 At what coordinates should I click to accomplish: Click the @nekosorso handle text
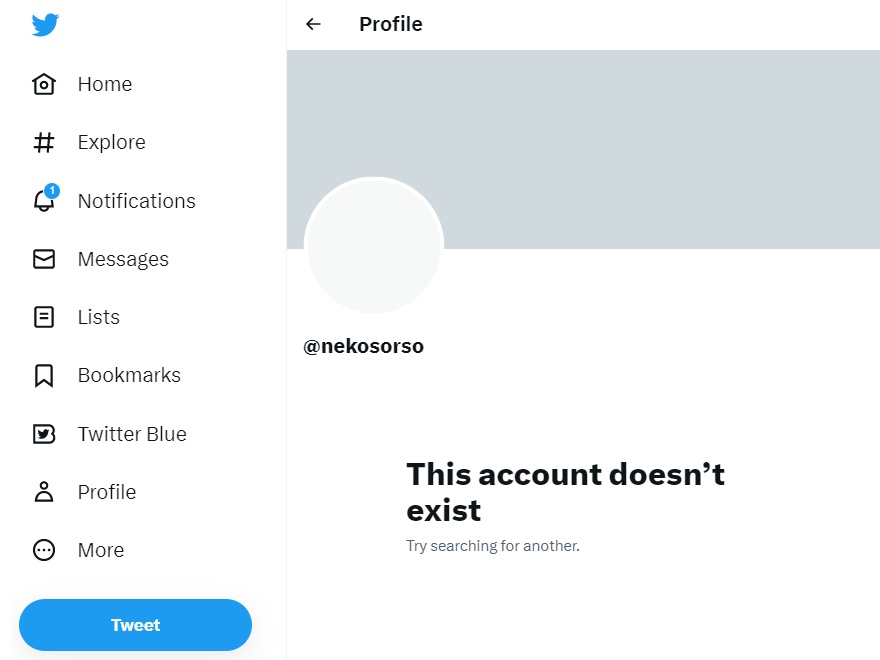click(x=363, y=347)
